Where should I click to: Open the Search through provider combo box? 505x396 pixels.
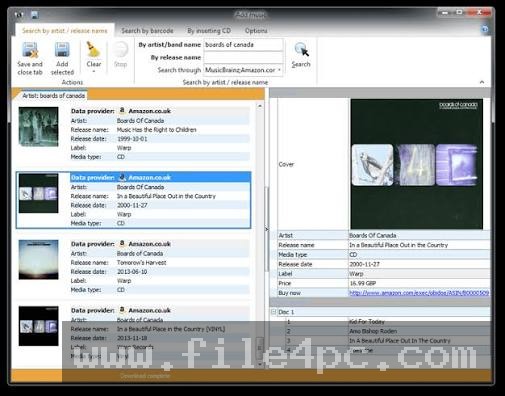point(244,70)
